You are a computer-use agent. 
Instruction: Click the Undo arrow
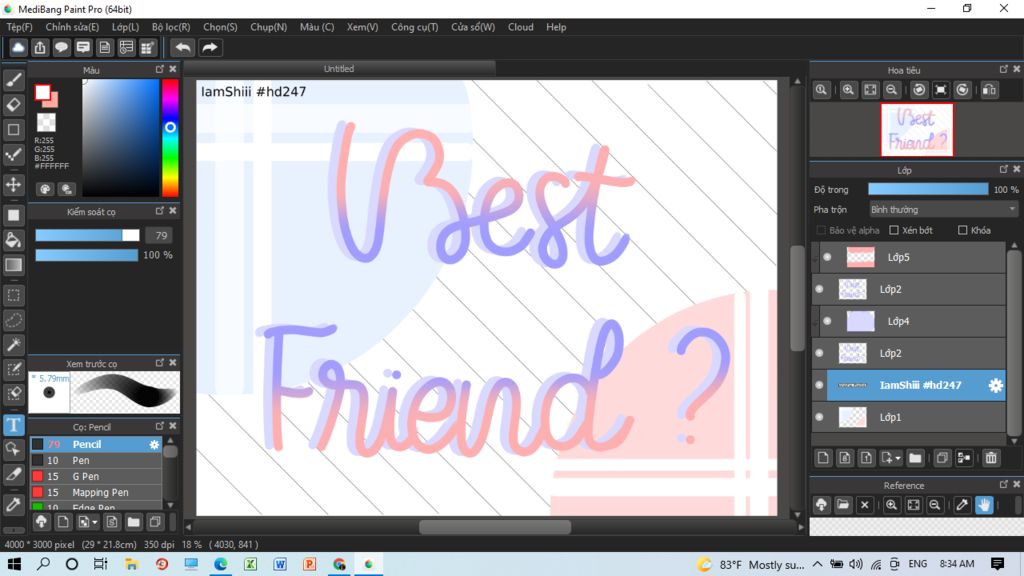point(183,48)
